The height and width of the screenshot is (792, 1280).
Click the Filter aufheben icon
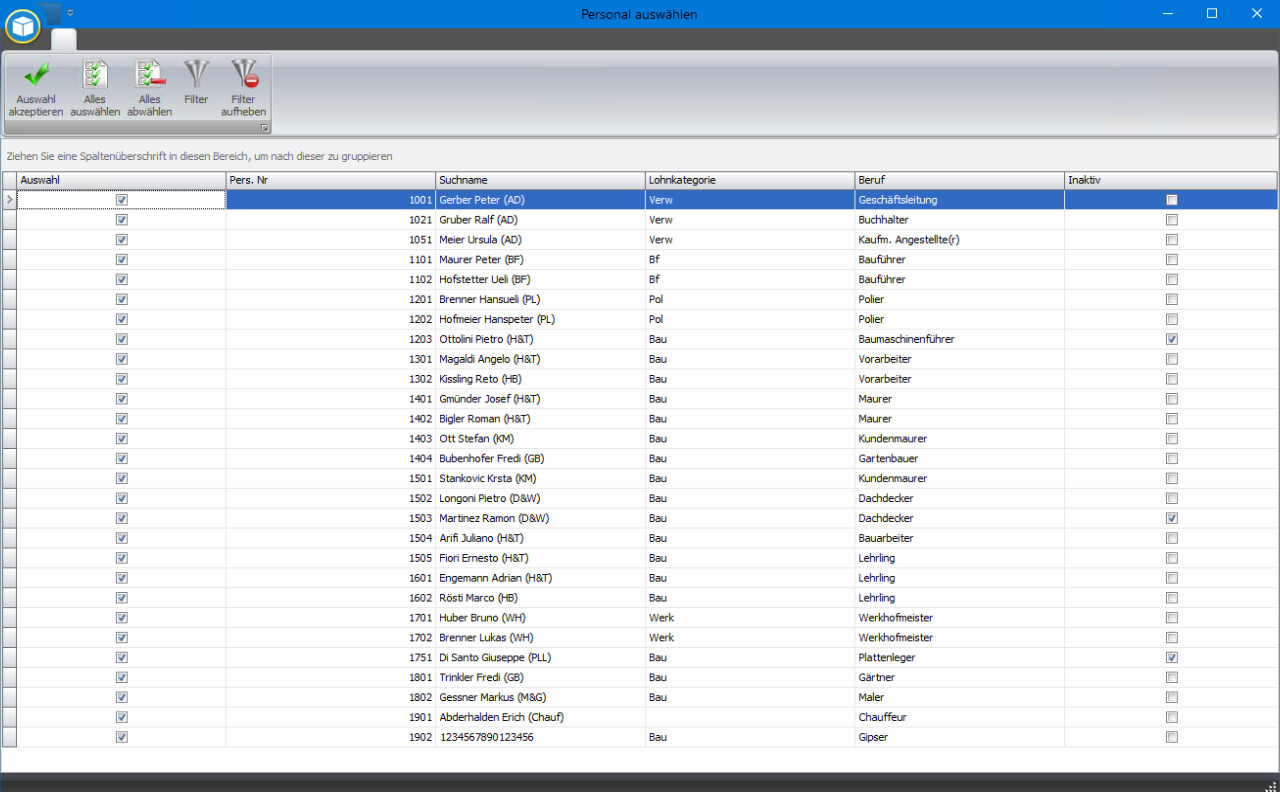[x=244, y=74]
